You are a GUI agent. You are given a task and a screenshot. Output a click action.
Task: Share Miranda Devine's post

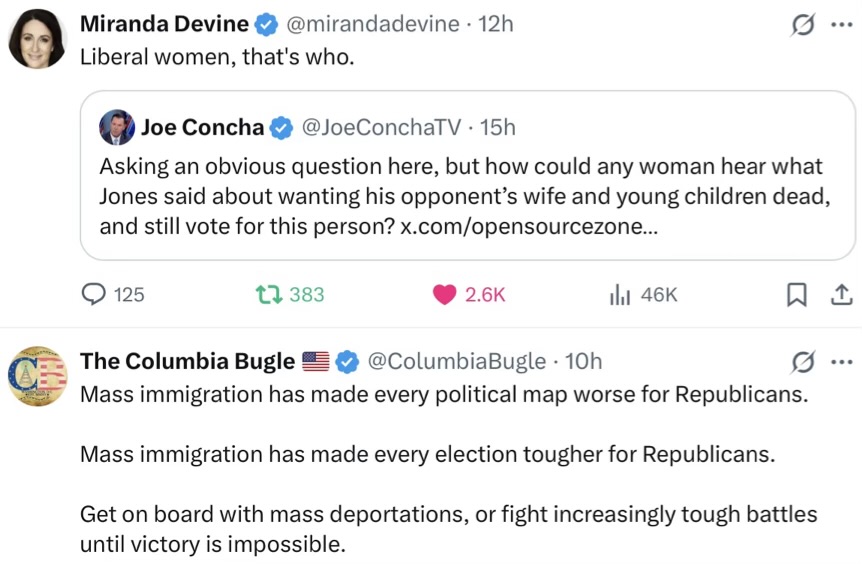841,294
